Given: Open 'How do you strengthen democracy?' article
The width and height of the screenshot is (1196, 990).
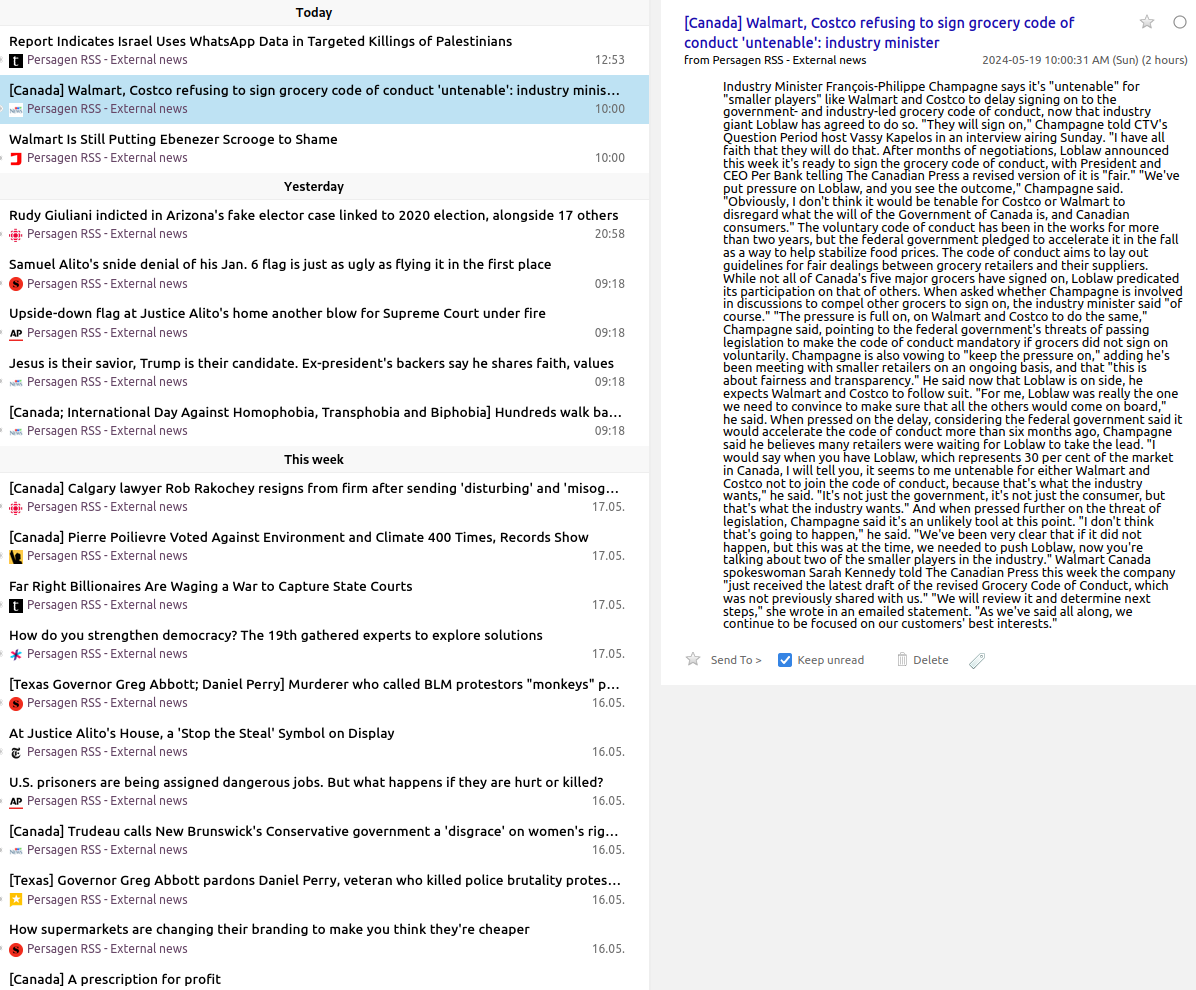Looking at the screenshot, I should click(275, 635).
